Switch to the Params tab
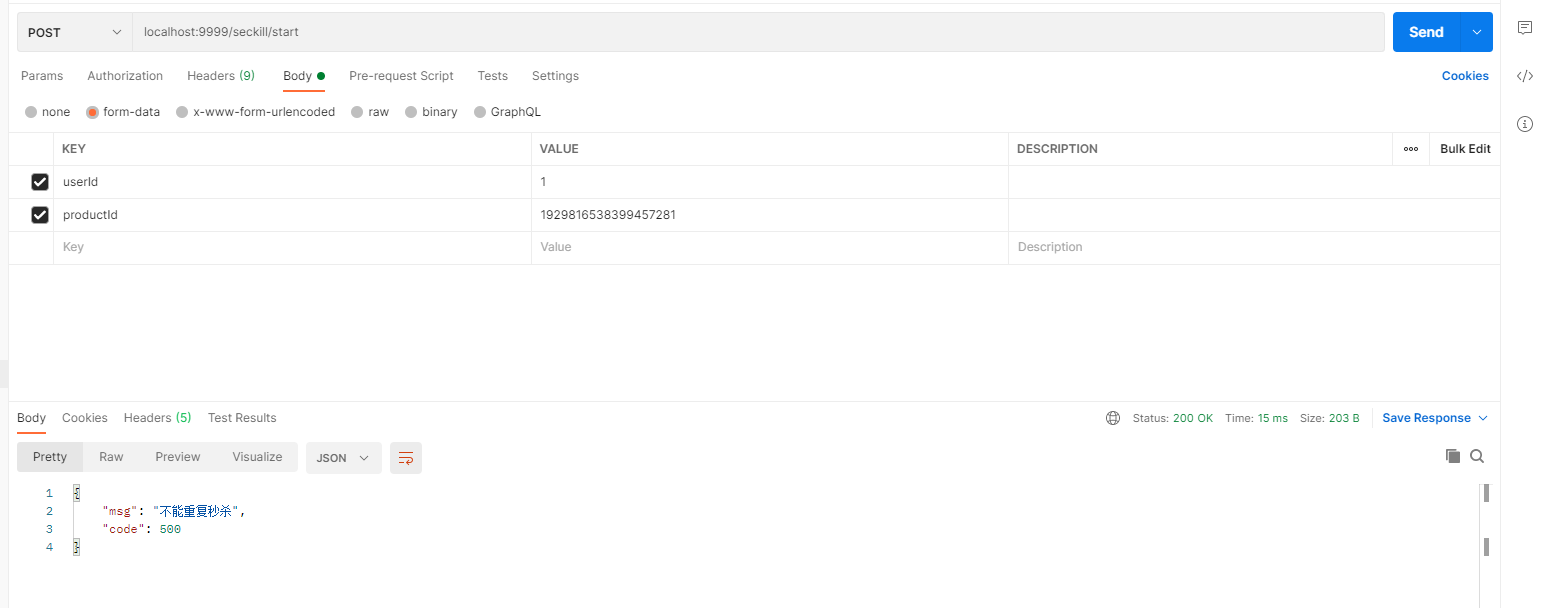 pyautogui.click(x=42, y=76)
